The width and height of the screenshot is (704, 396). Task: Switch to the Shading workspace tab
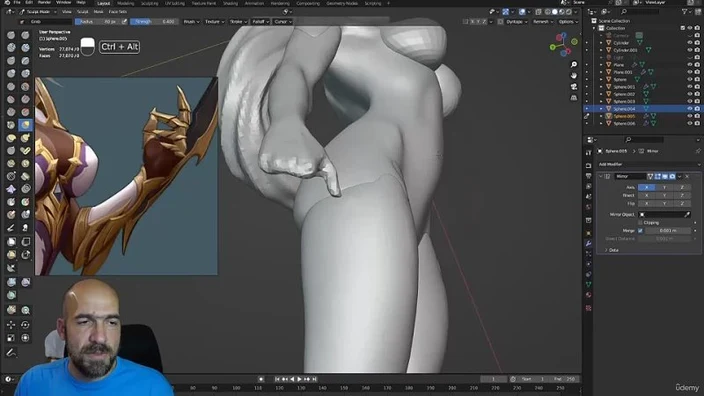pyautogui.click(x=230, y=3)
